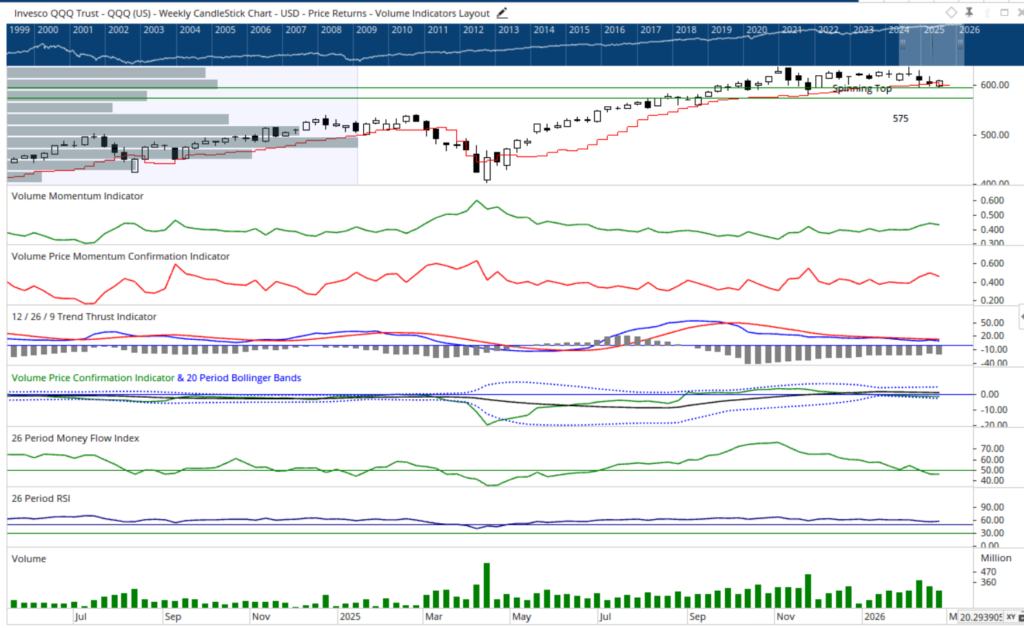The height and width of the screenshot is (628, 1024).
Task: Click the 575 price level annotation
Action: coord(902,119)
